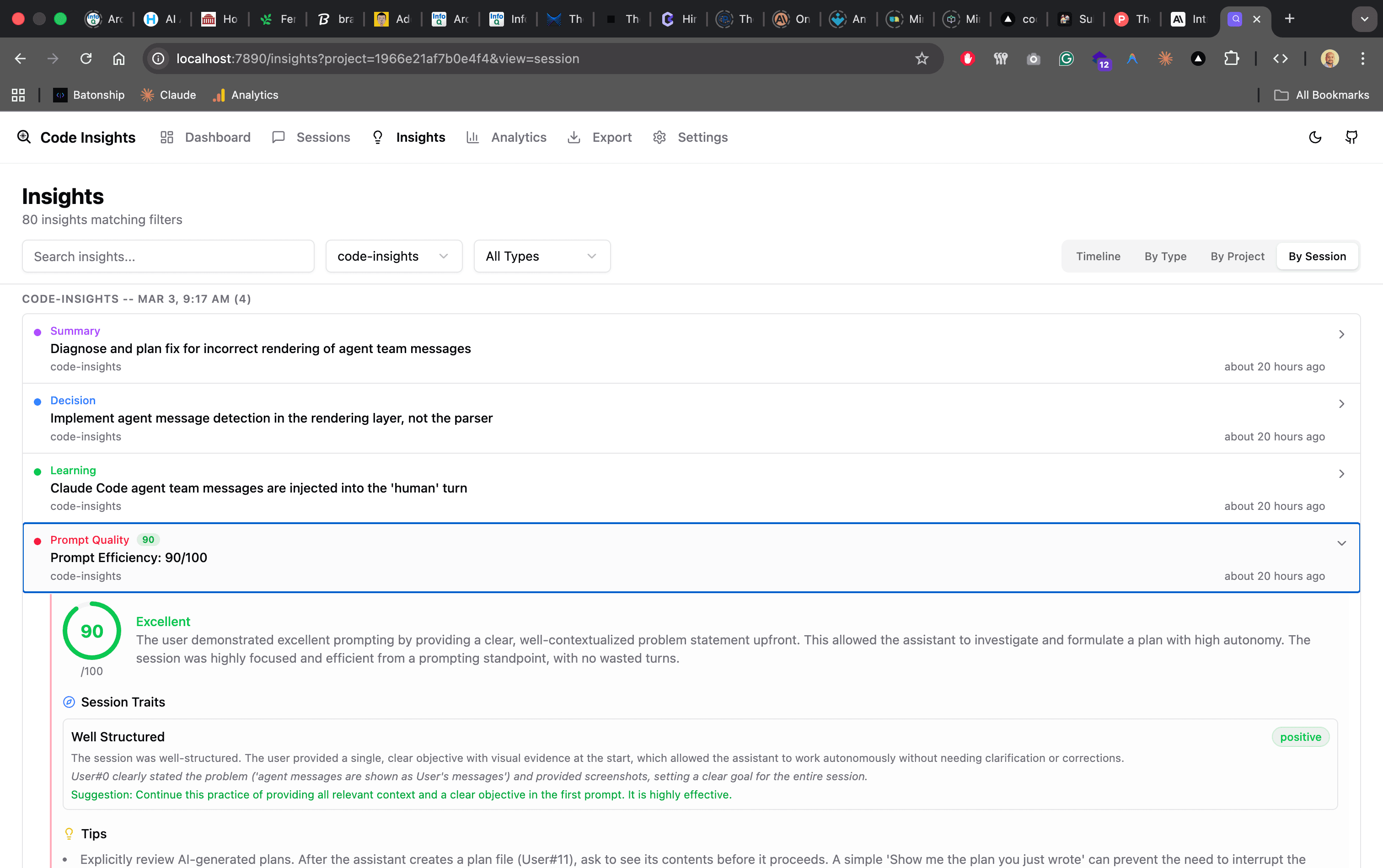
Task: Click the Tips lightbulb icon
Action: pyautogui.click(x=69, y=833)
